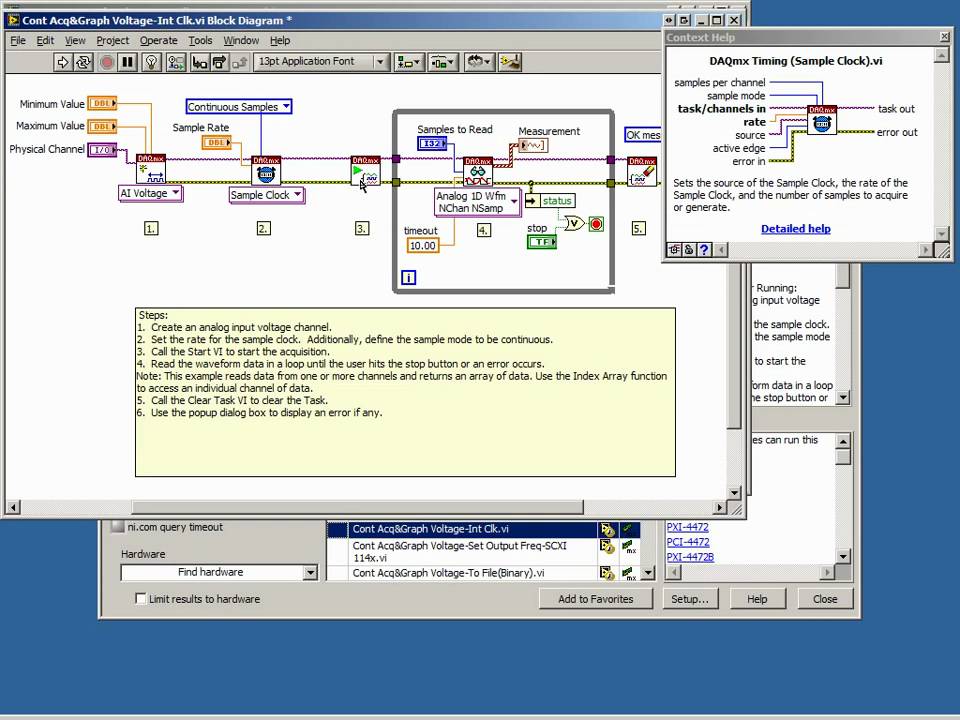Click the block diagram horizontal scrollbar thumb
Screen dimensions: 960x720
[x=357, y=507]
